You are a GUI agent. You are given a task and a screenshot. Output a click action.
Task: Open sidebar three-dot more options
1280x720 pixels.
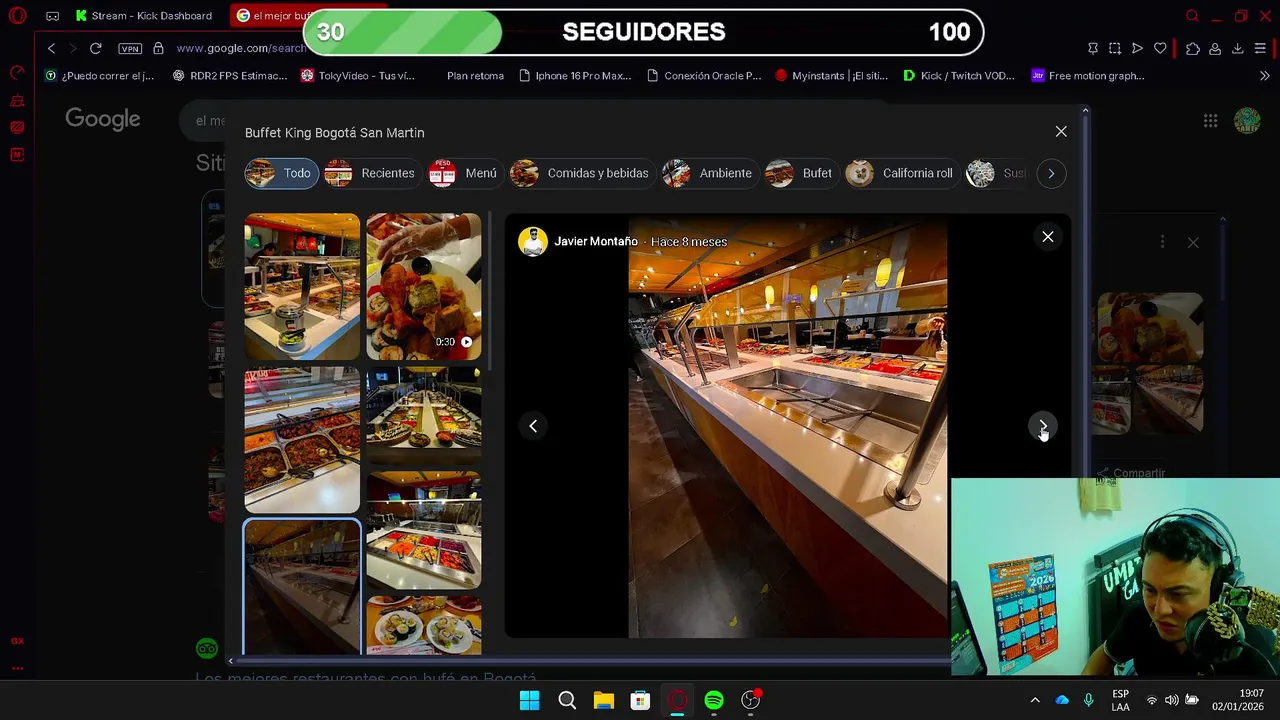[x=17, y=668]
